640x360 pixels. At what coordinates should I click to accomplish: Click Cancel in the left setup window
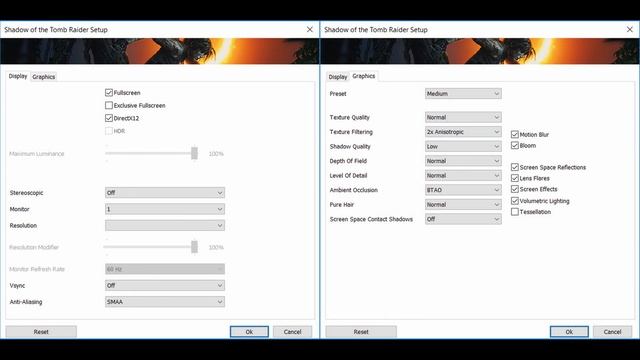point(292,332)
